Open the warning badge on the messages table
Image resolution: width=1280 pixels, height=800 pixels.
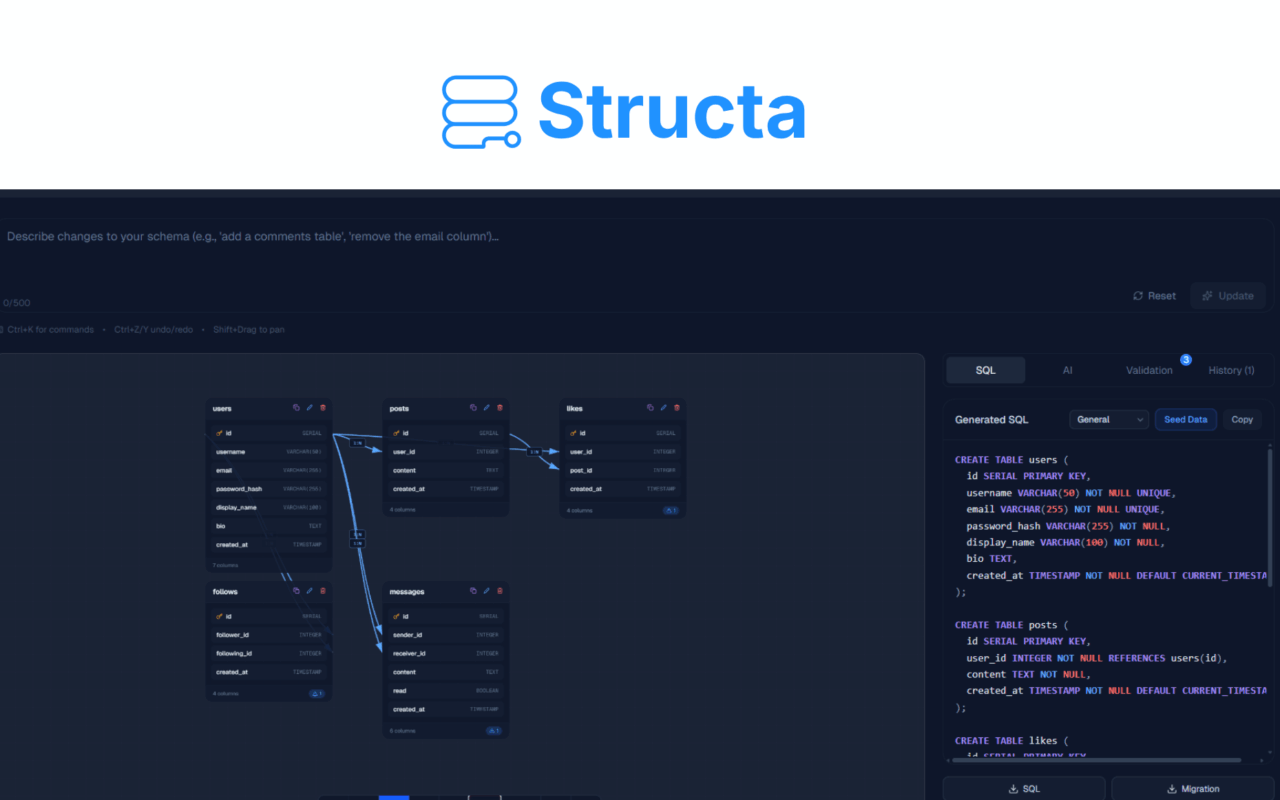tap(494, 731)
